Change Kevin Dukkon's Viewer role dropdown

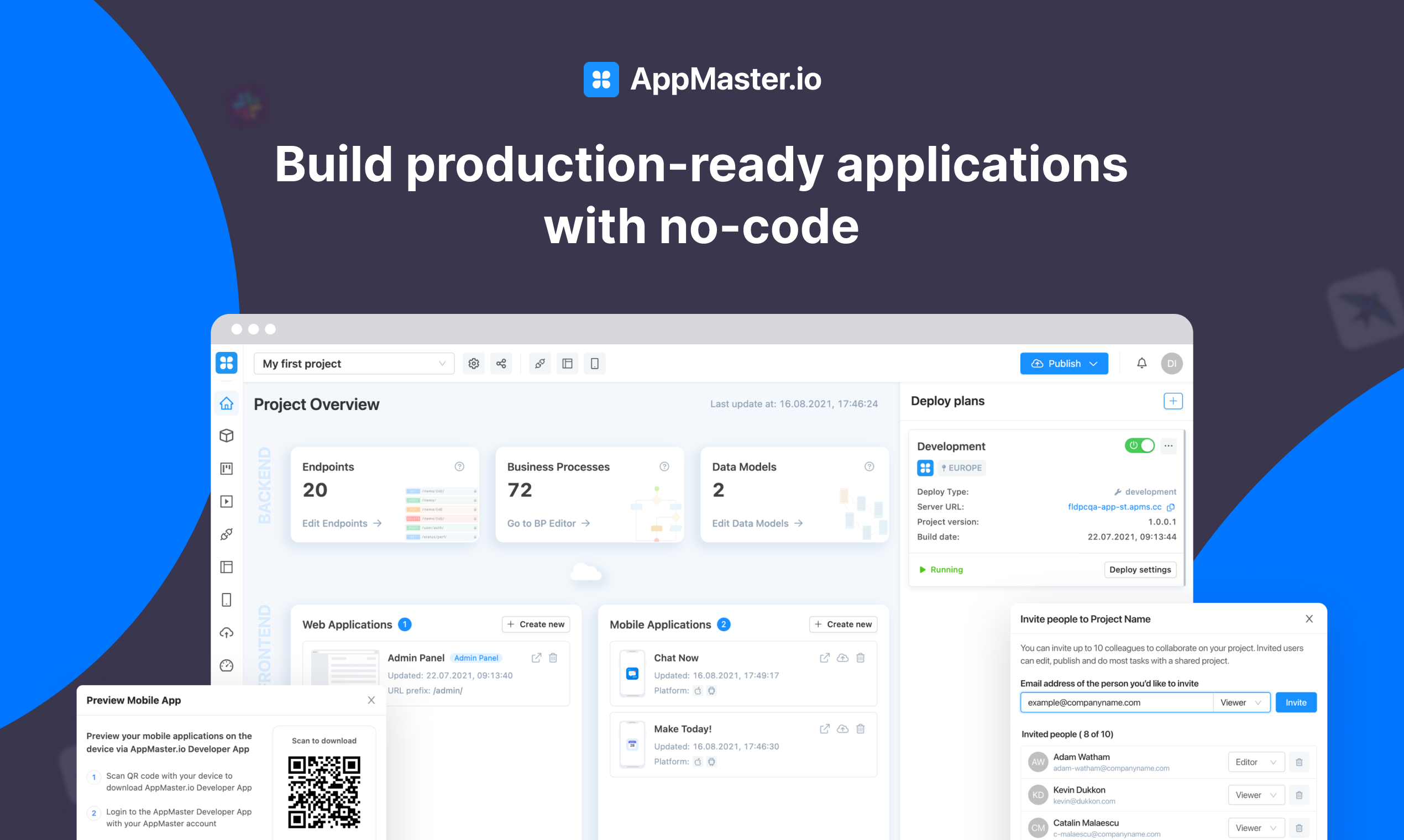tap(1256, 795)
